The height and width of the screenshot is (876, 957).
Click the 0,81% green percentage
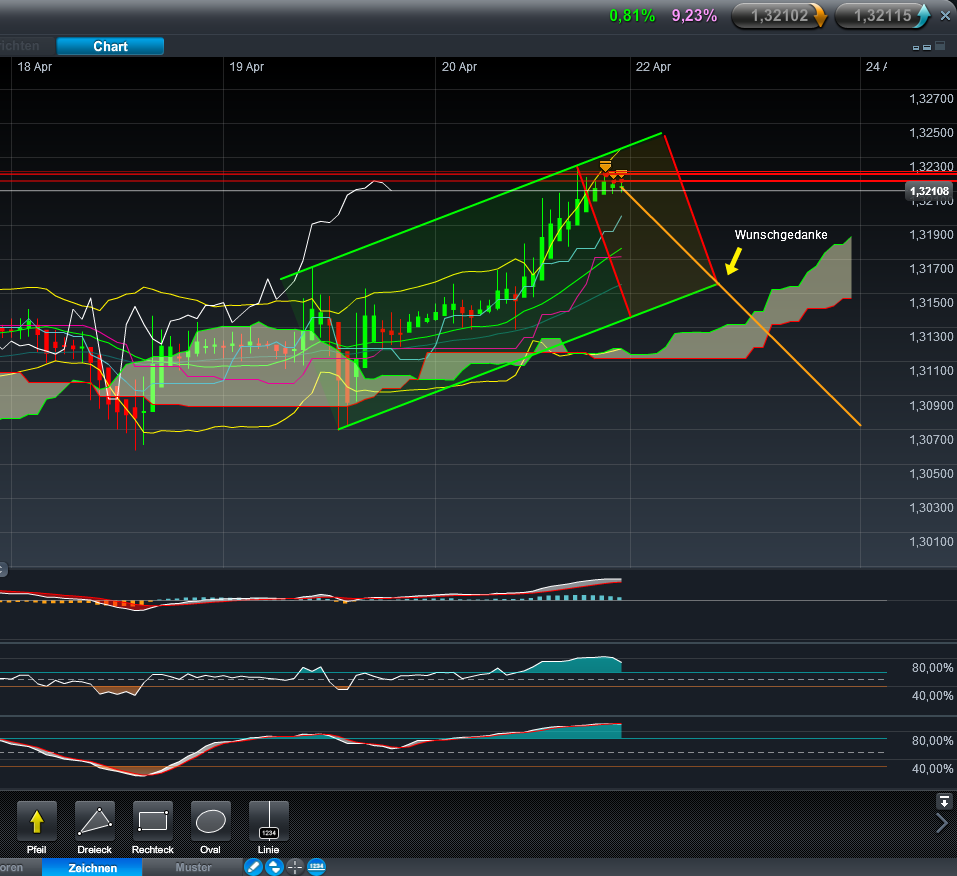632,16
